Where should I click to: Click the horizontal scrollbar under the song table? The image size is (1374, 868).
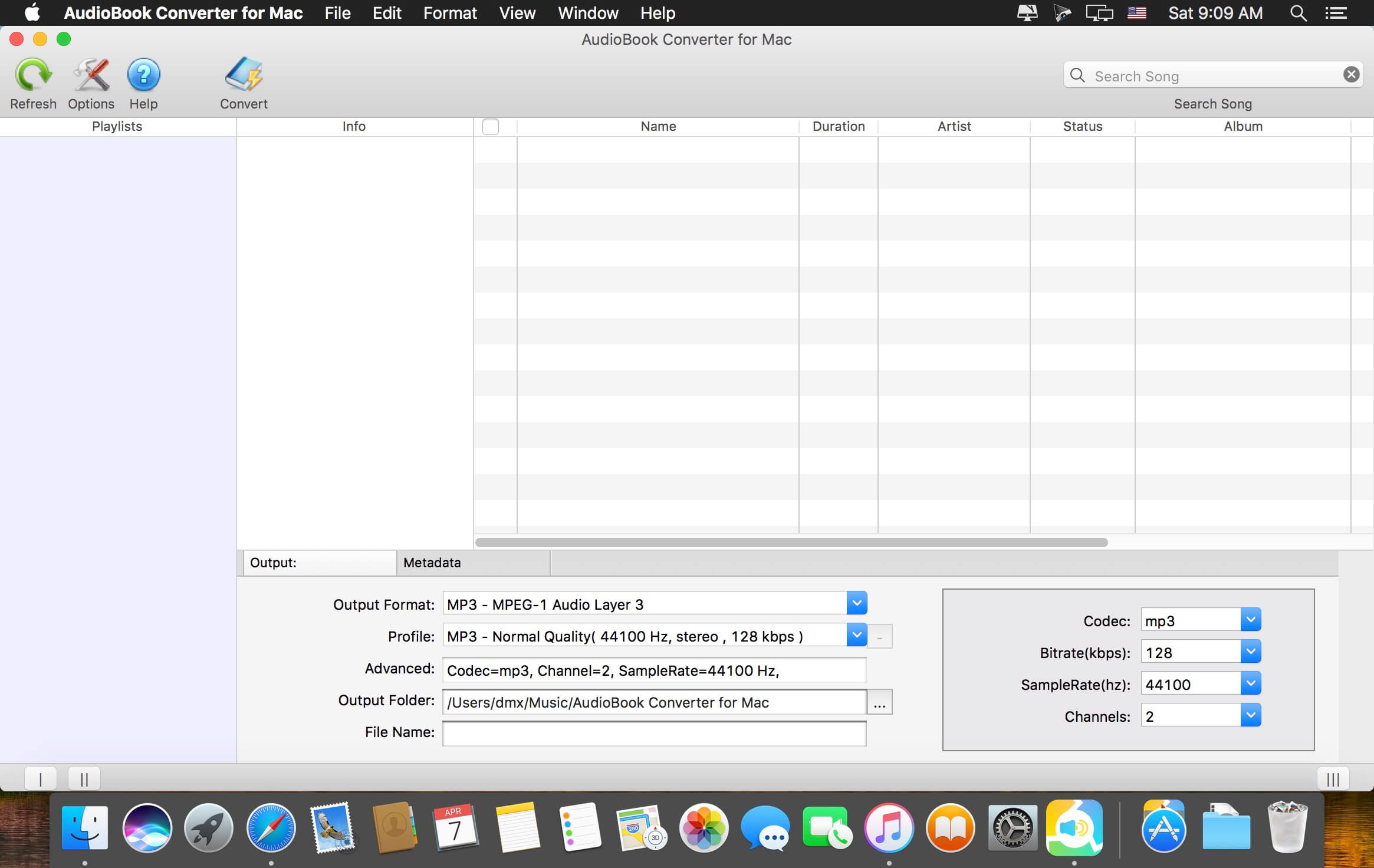click(791, 542)
